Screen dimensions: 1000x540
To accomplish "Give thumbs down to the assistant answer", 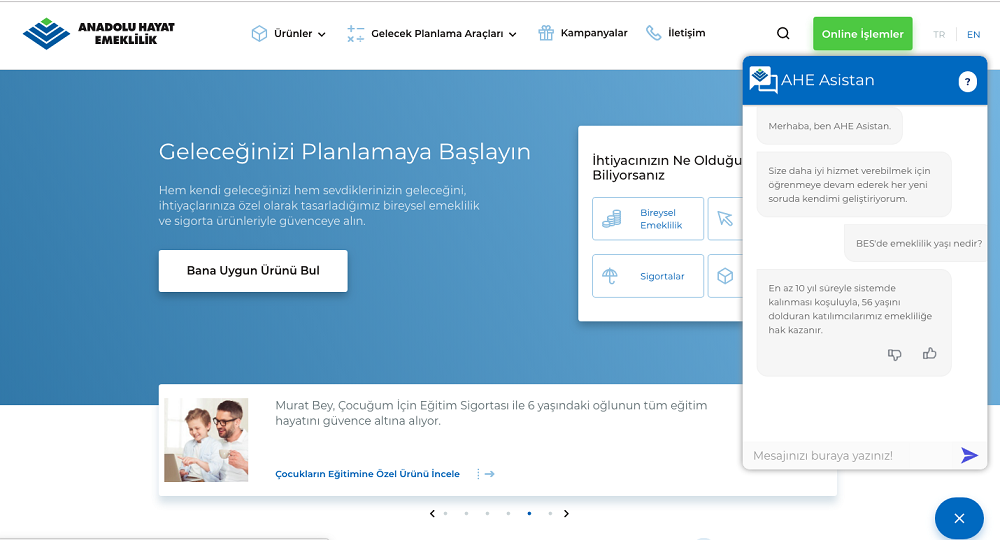I will [x=895, y=354].
